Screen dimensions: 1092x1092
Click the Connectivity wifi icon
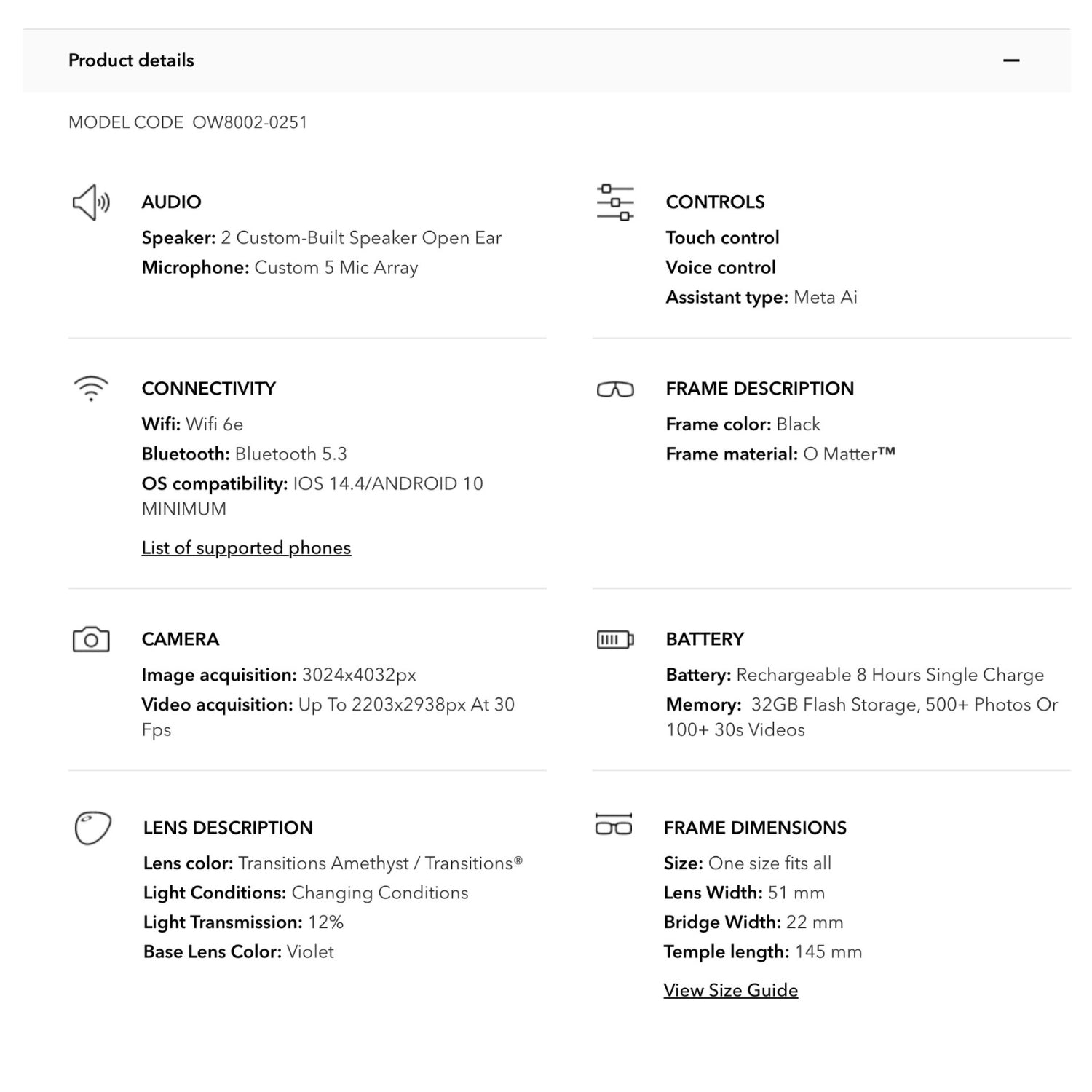point(91,388)
